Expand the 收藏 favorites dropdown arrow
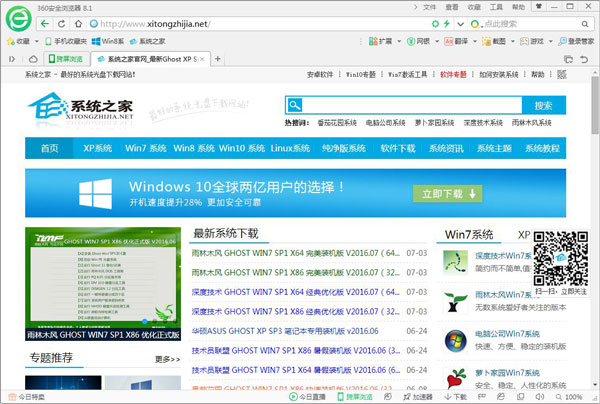600x404 pixels. [x=37, y=41]
